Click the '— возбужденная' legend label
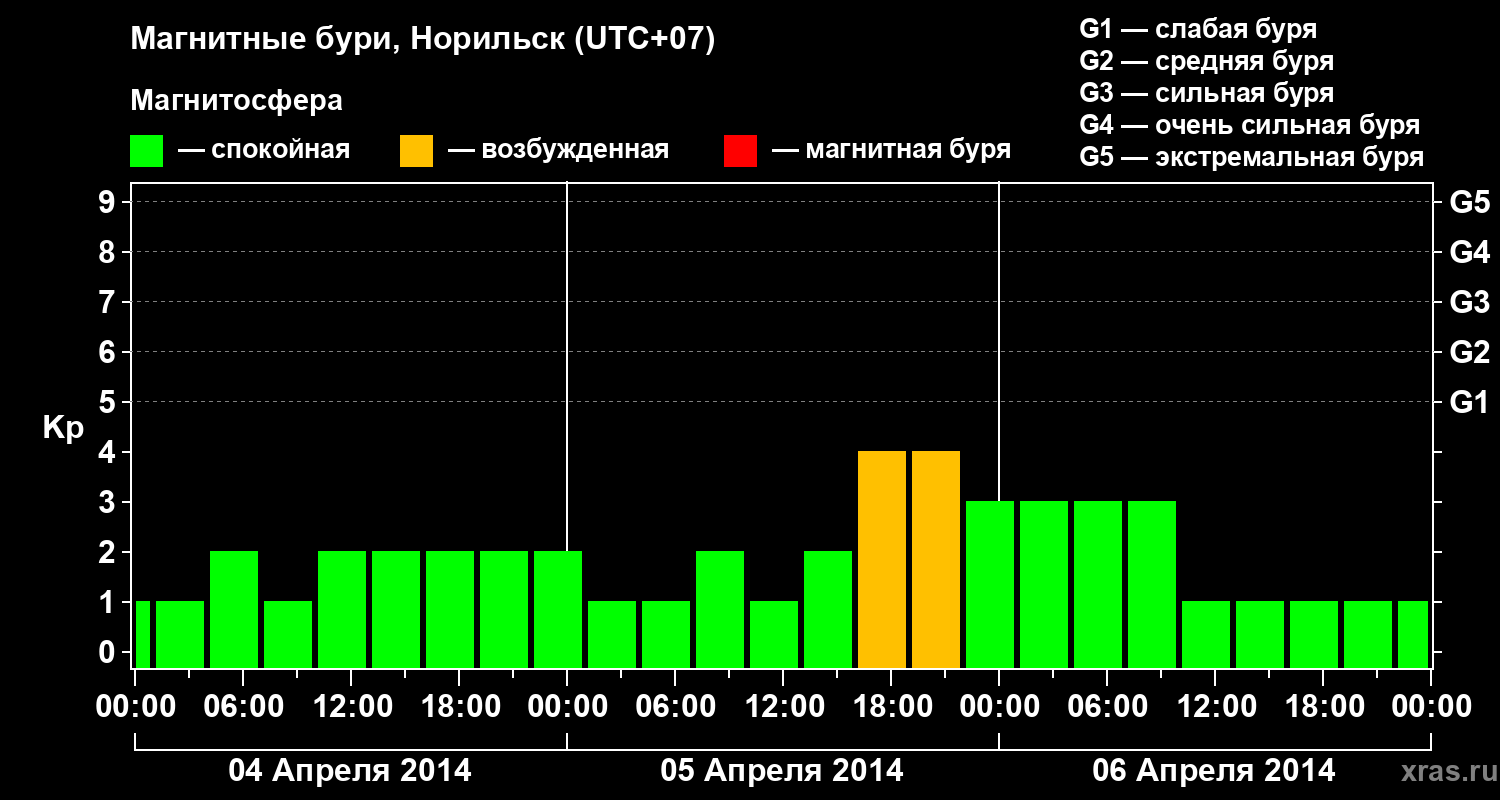1500x800 pixels. click(558, 150)
